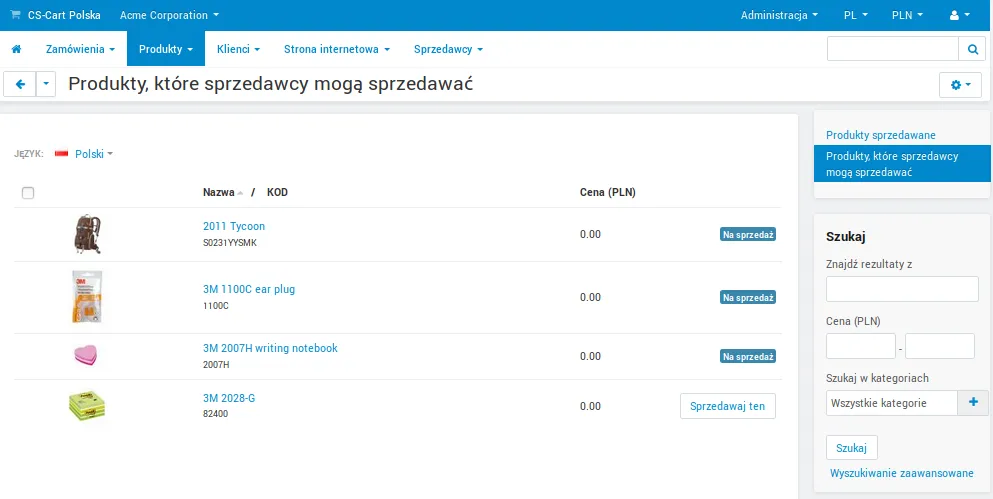Screen dimensions: 993x499
Task: Click the Szukaj button
Action: tap(852, 447)
